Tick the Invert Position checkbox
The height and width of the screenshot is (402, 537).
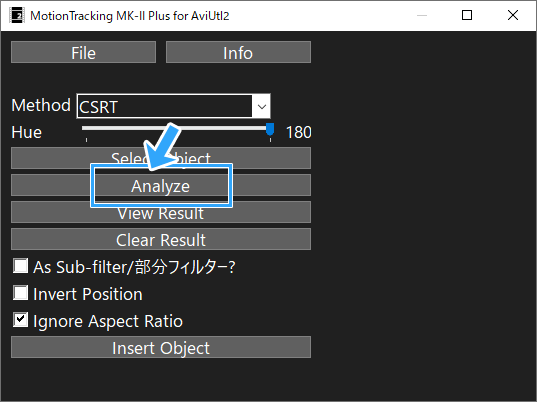[21, 293]
